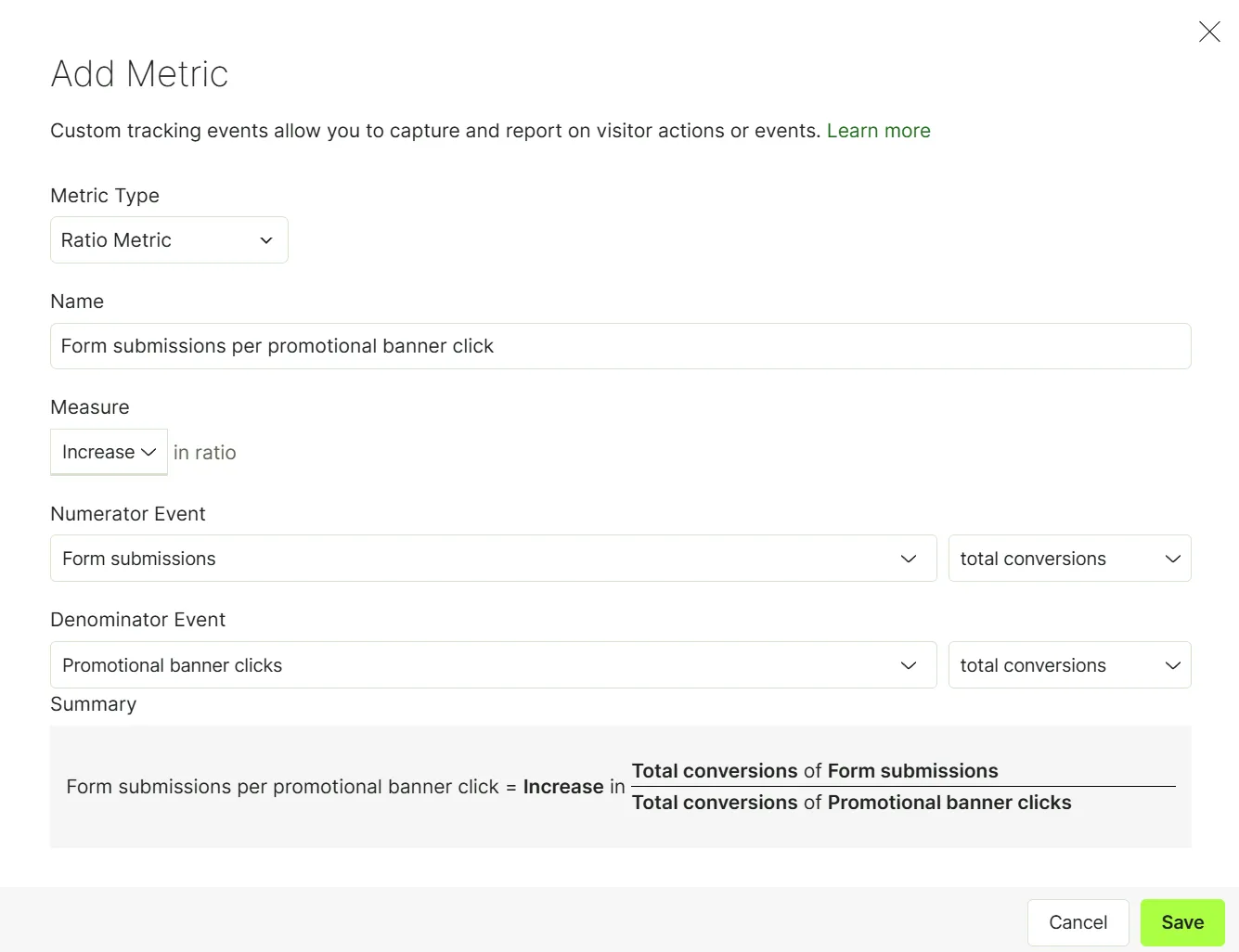The width and height of the screenshot is (1239, 952).
Task: Click the 'Measure' label
Action: pos(90,407)
